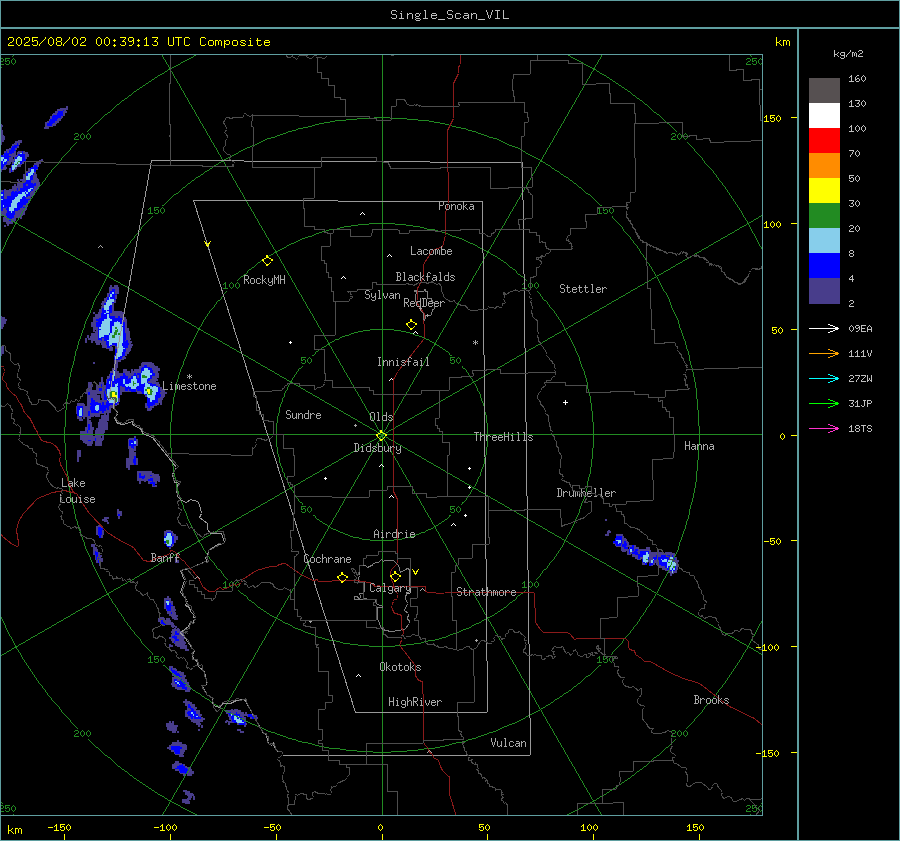Click the Calgary city label

coord(390,588)
